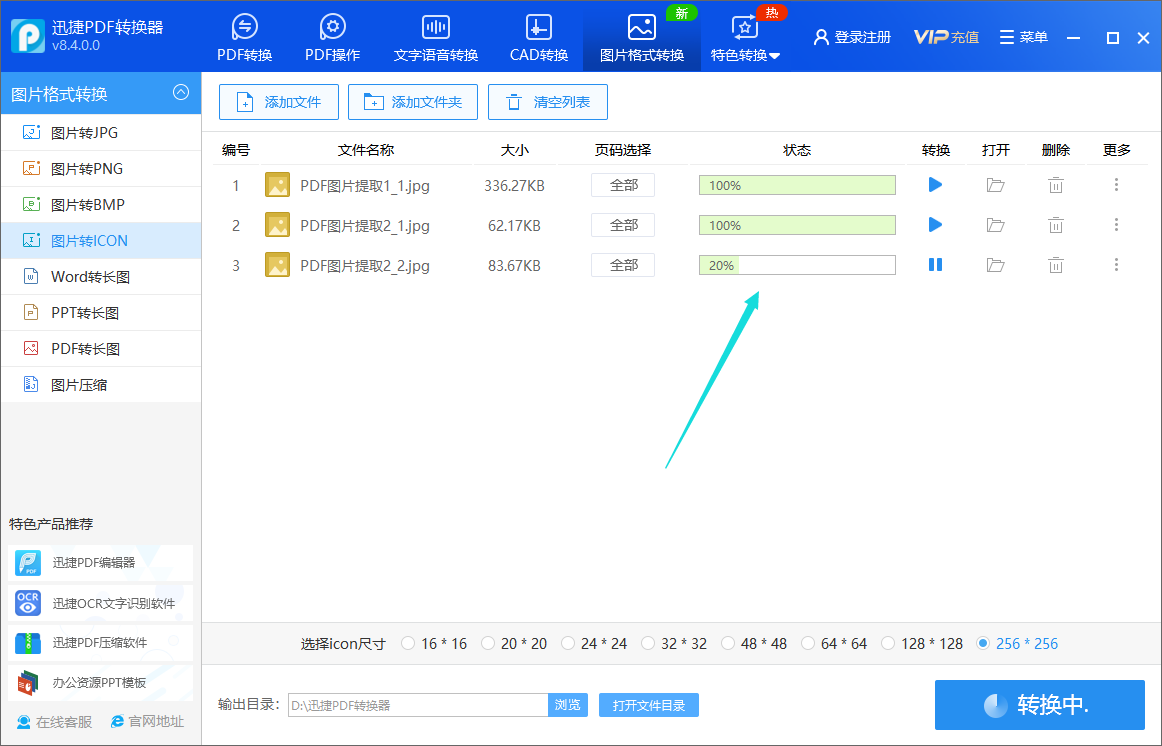1162x746 pixels.
Task: Open the 菜单 hamburger menu
Action: pyautogui.click(x=1023, y=37)
